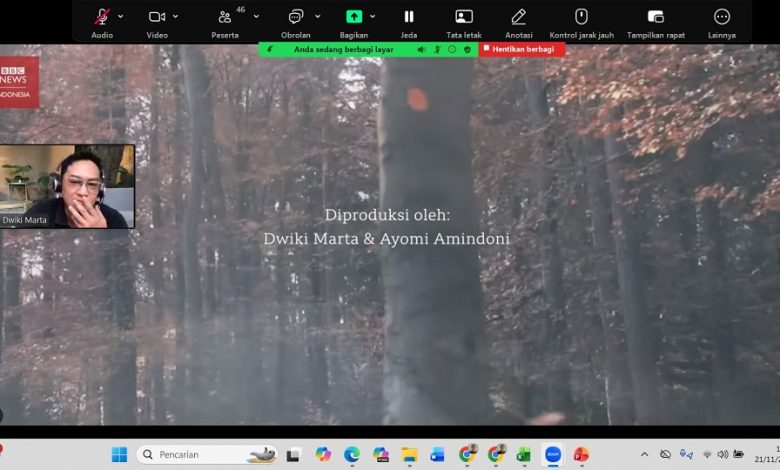Expand the Audio options arrow
The image size is (780, 470).
[121, 16]
